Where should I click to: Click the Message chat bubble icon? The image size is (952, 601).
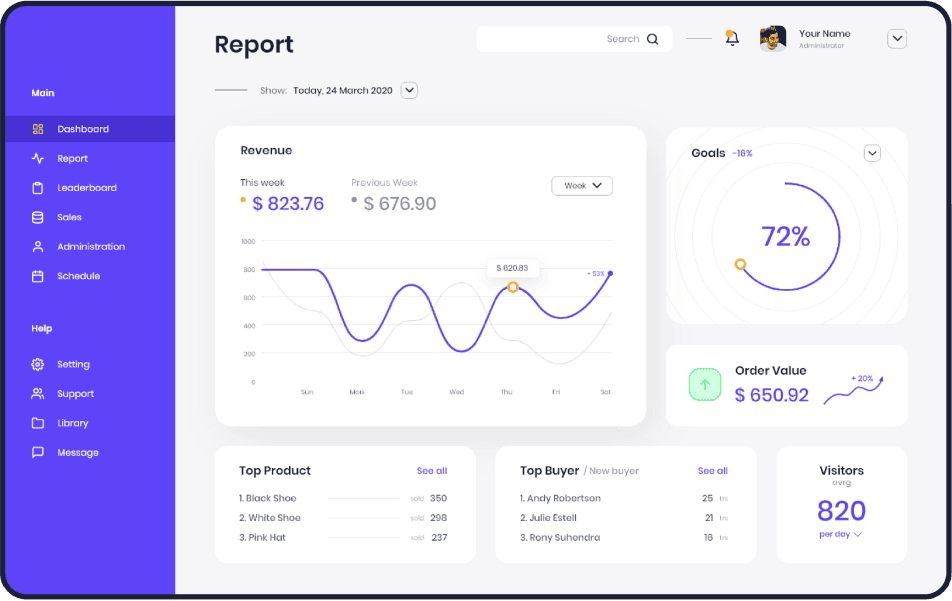point(38,452)
